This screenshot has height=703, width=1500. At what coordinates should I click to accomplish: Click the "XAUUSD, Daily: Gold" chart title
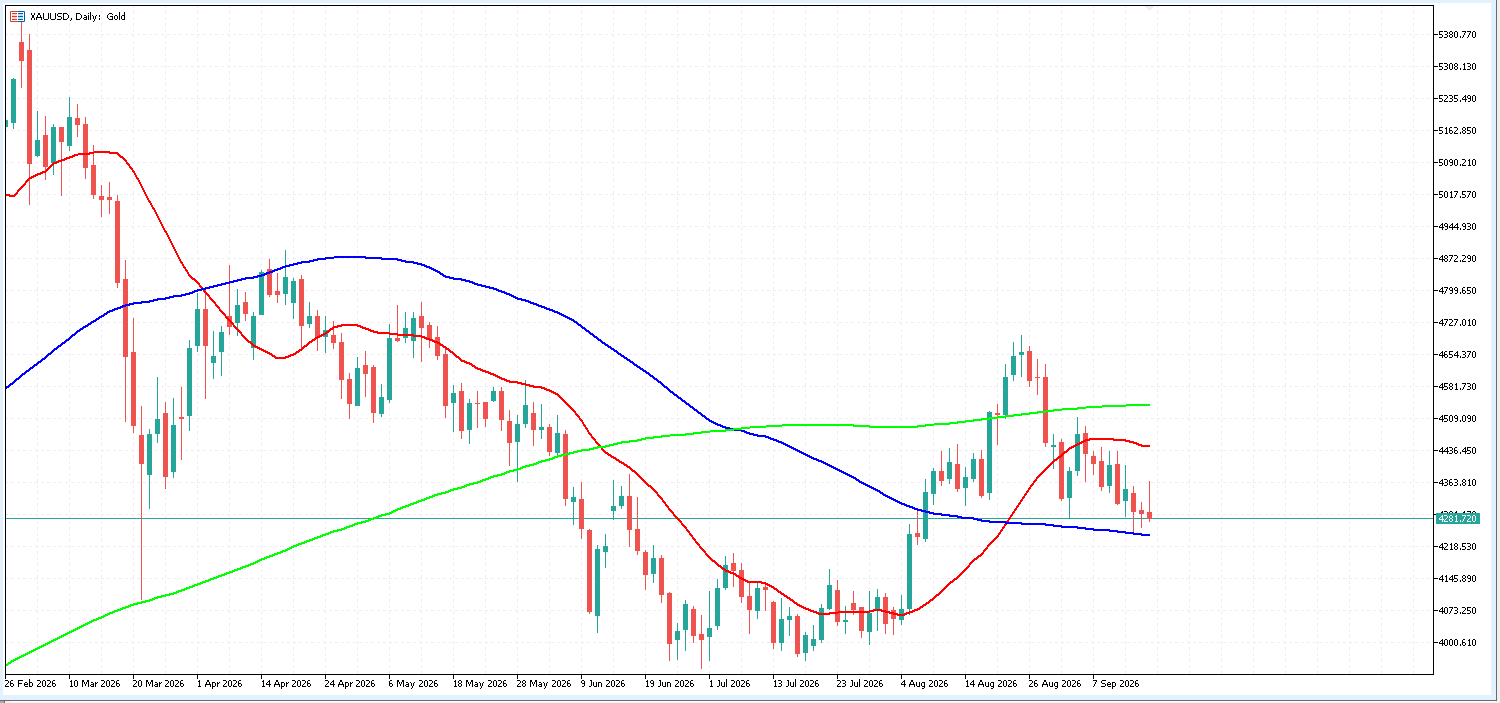pyautogui.click(x=76, y=17)
